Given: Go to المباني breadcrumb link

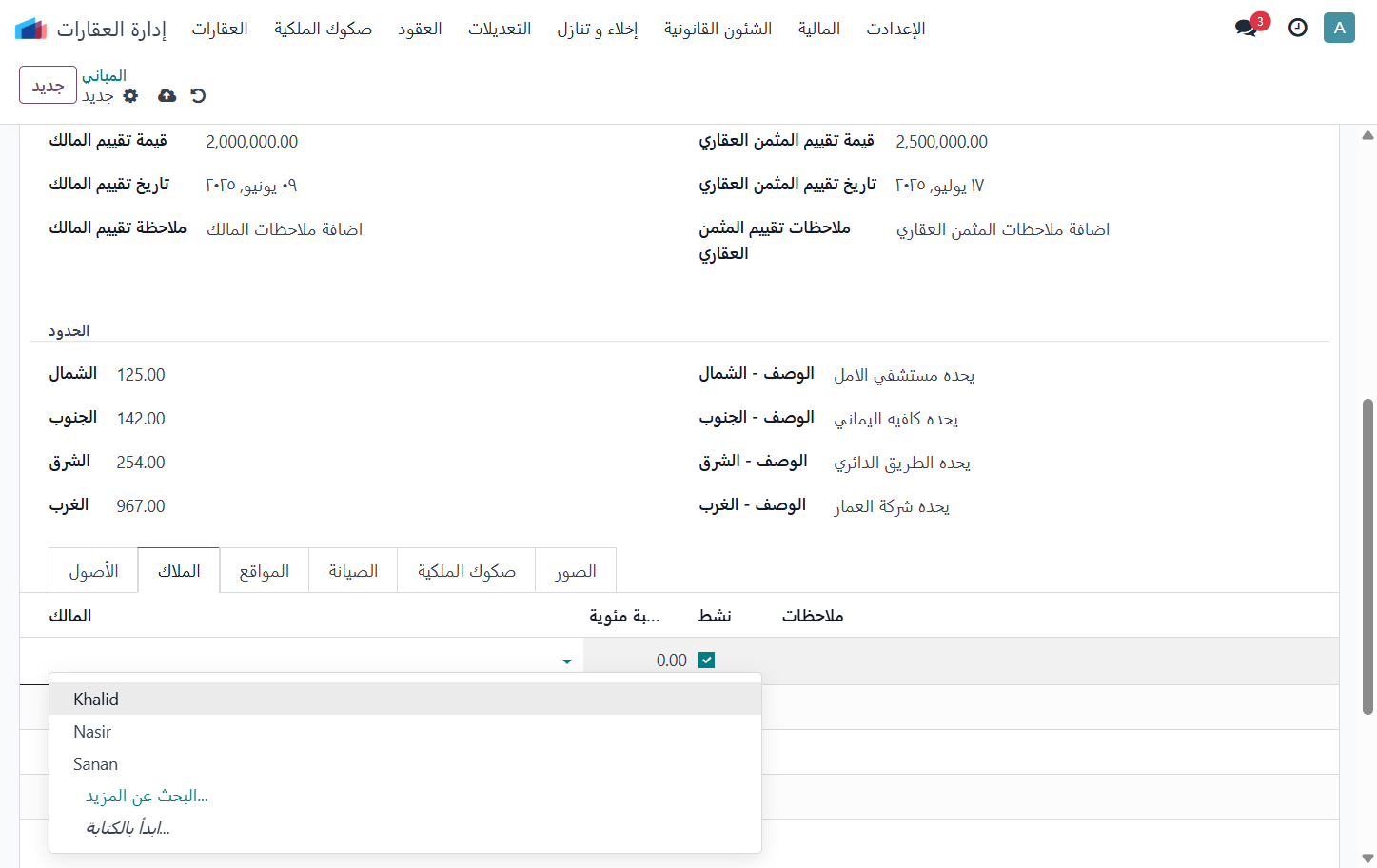Looking at the screenshot, I should [x=104, y=75].
